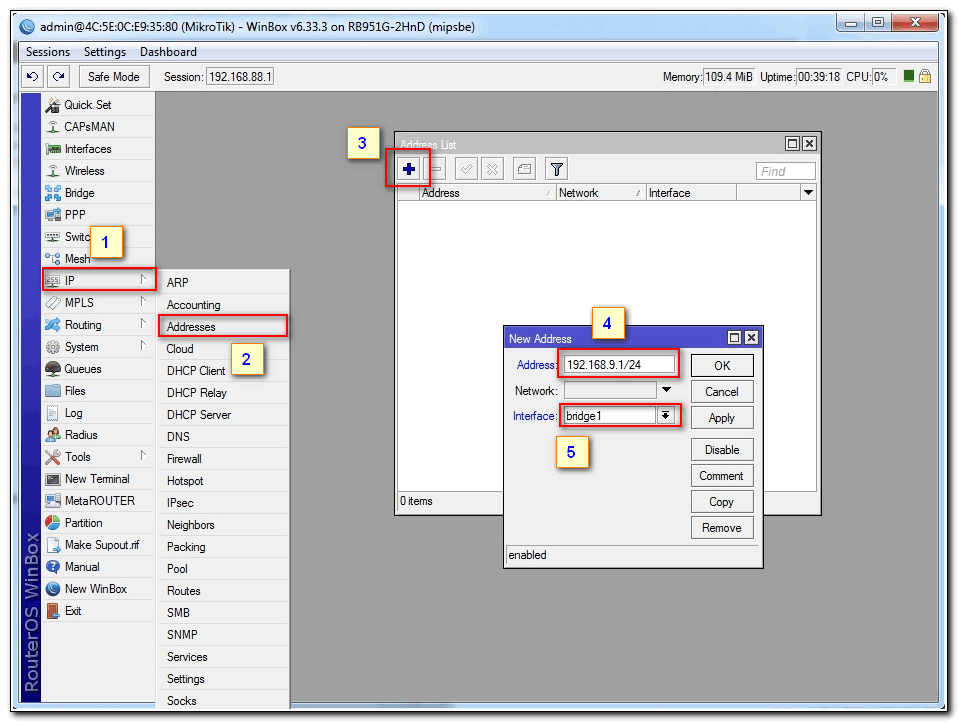Image resolution: width=959 pixels, height=723 pixels.
Task: Toggle the Safe Mode button
Action: coord(113,76)
